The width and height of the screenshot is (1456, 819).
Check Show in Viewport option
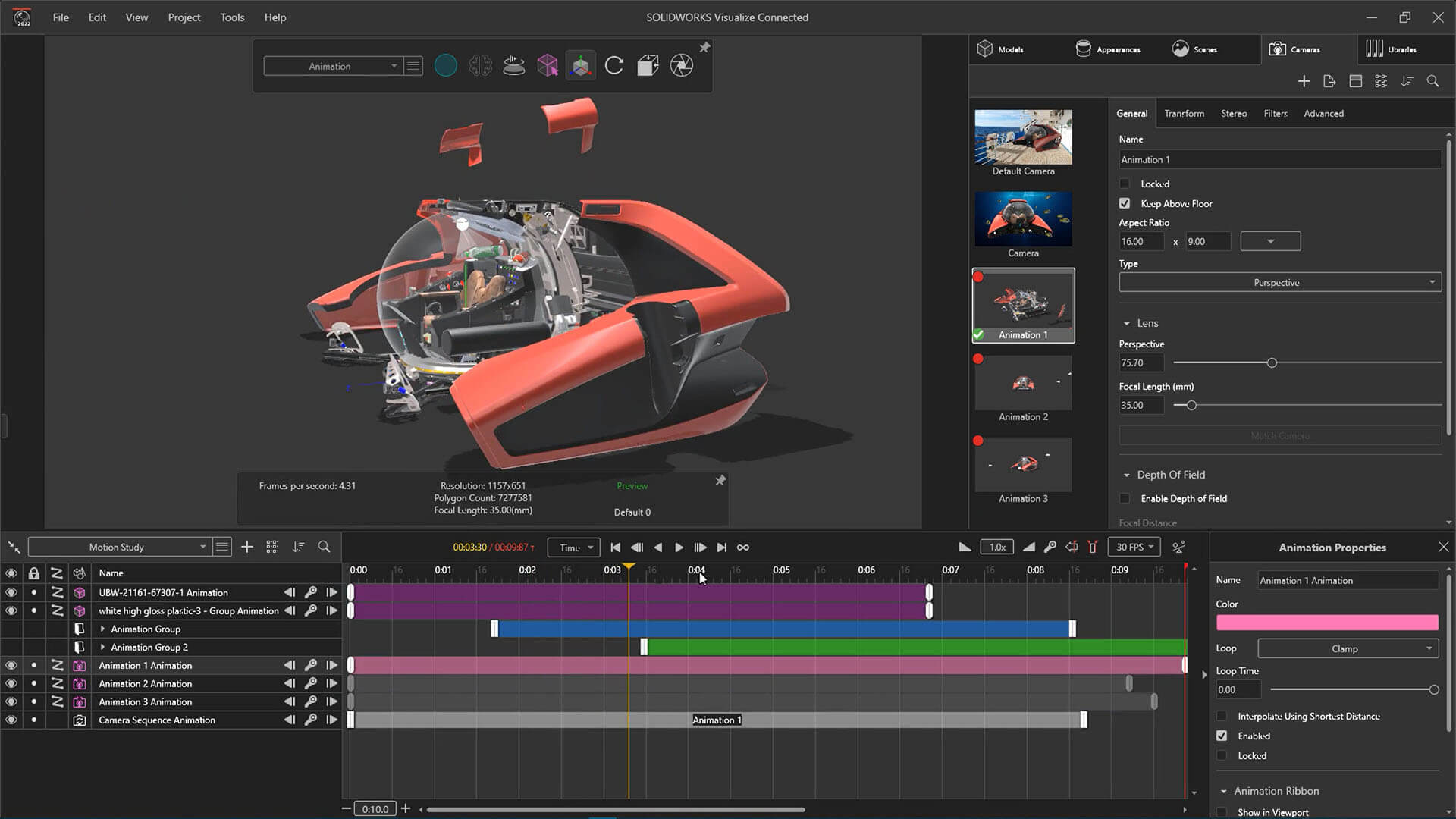1222,812
